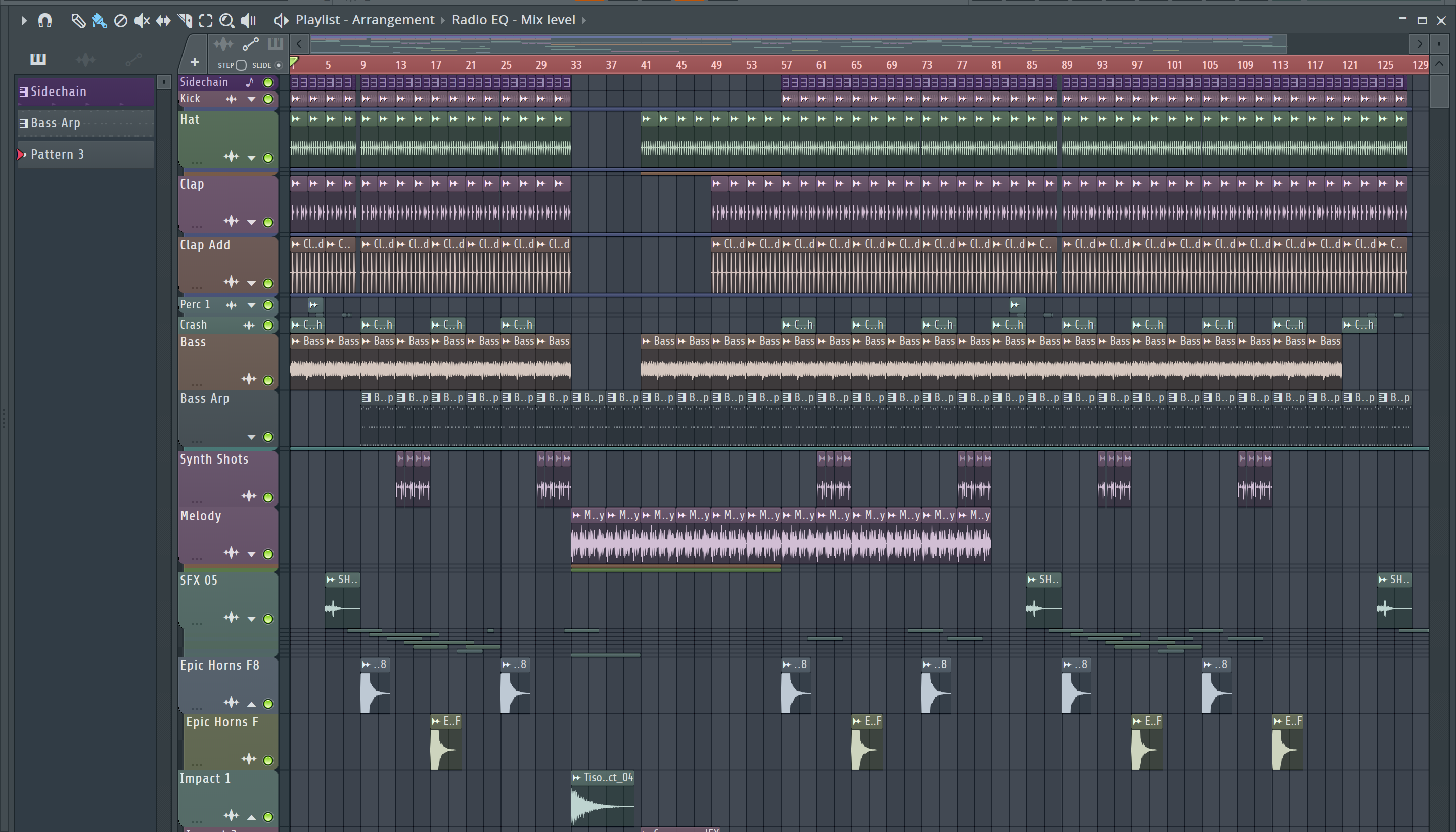Activate the Zoom magnifier tool
1456x832 pixels.
pyautogui.click(x=227, y=21)
